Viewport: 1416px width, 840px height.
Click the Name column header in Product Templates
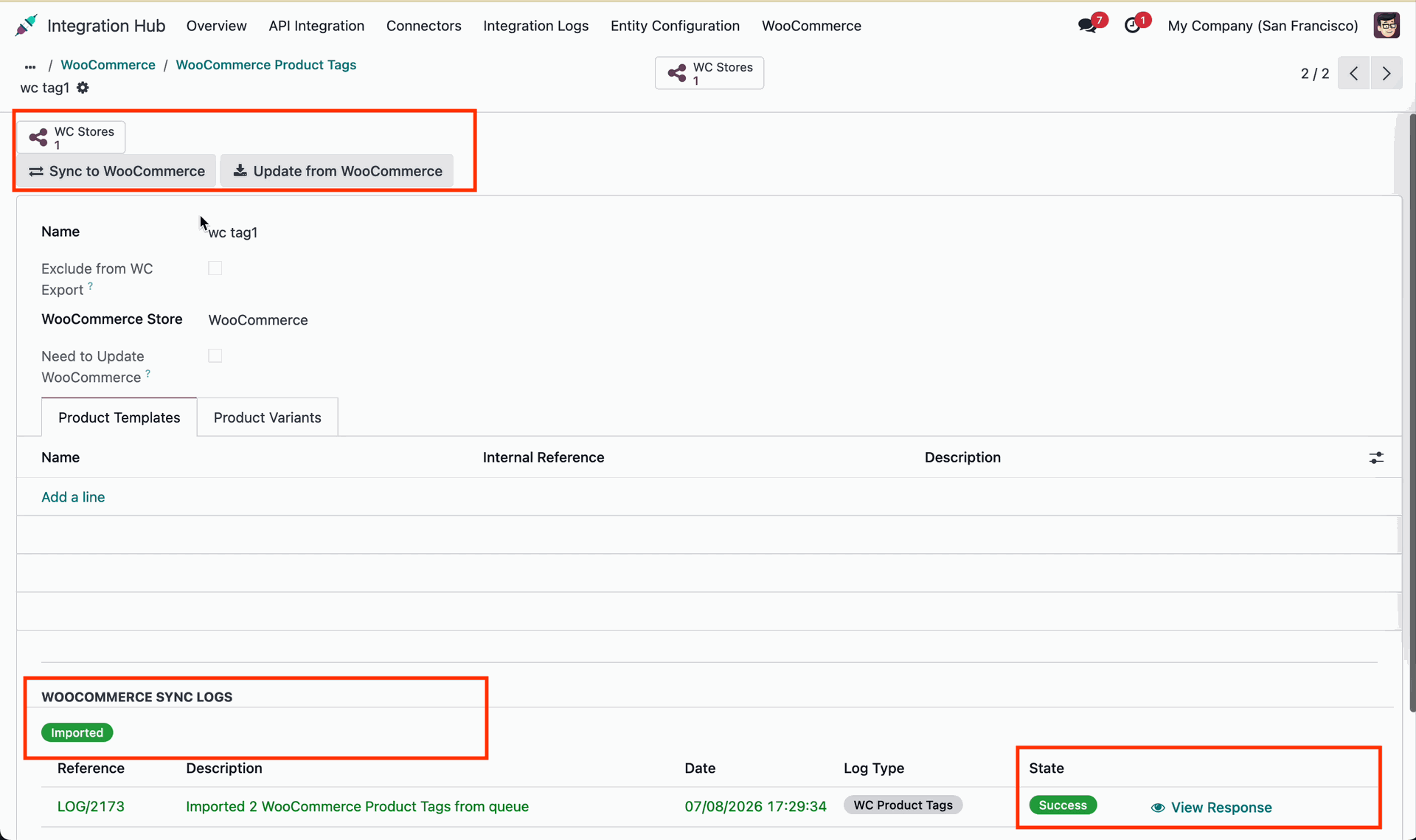tap(60, 457)
